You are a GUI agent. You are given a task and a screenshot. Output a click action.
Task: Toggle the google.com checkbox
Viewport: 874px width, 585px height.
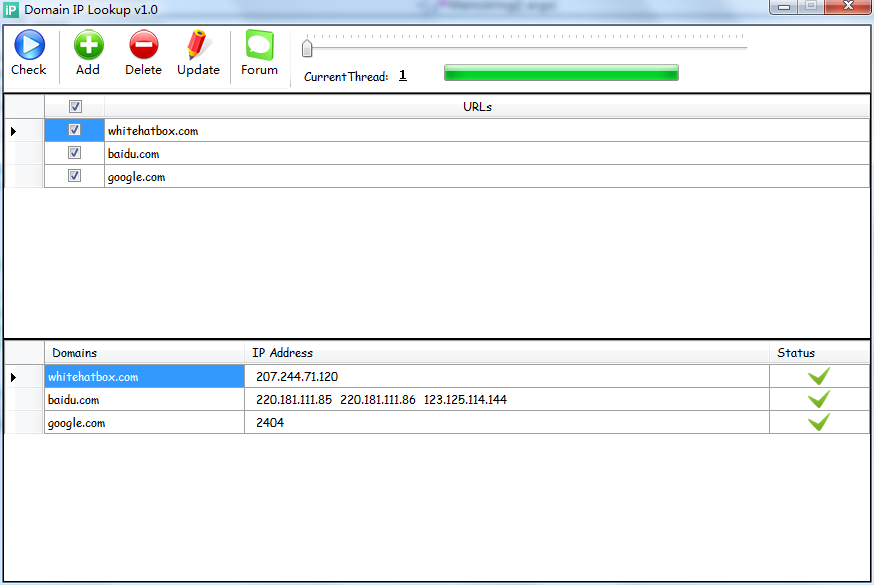[75, 177]
